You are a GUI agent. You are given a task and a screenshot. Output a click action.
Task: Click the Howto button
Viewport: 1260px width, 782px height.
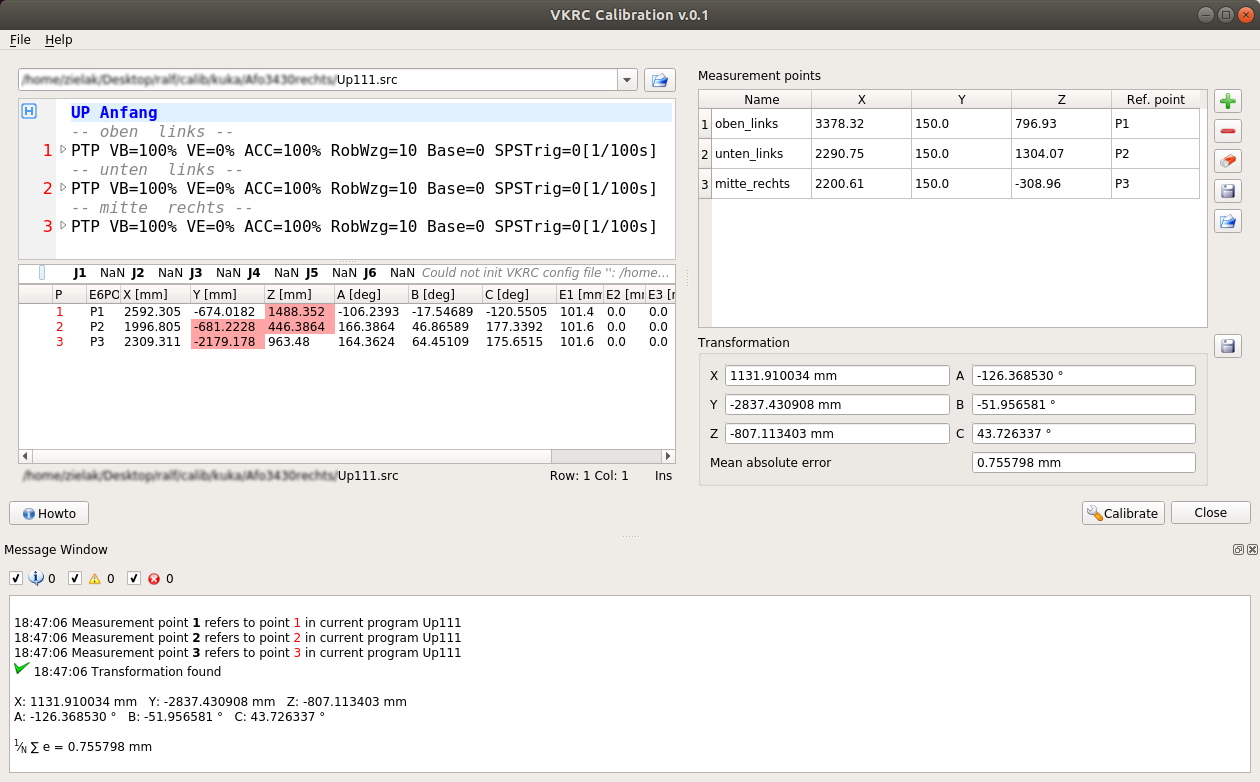tap(49, 513)
